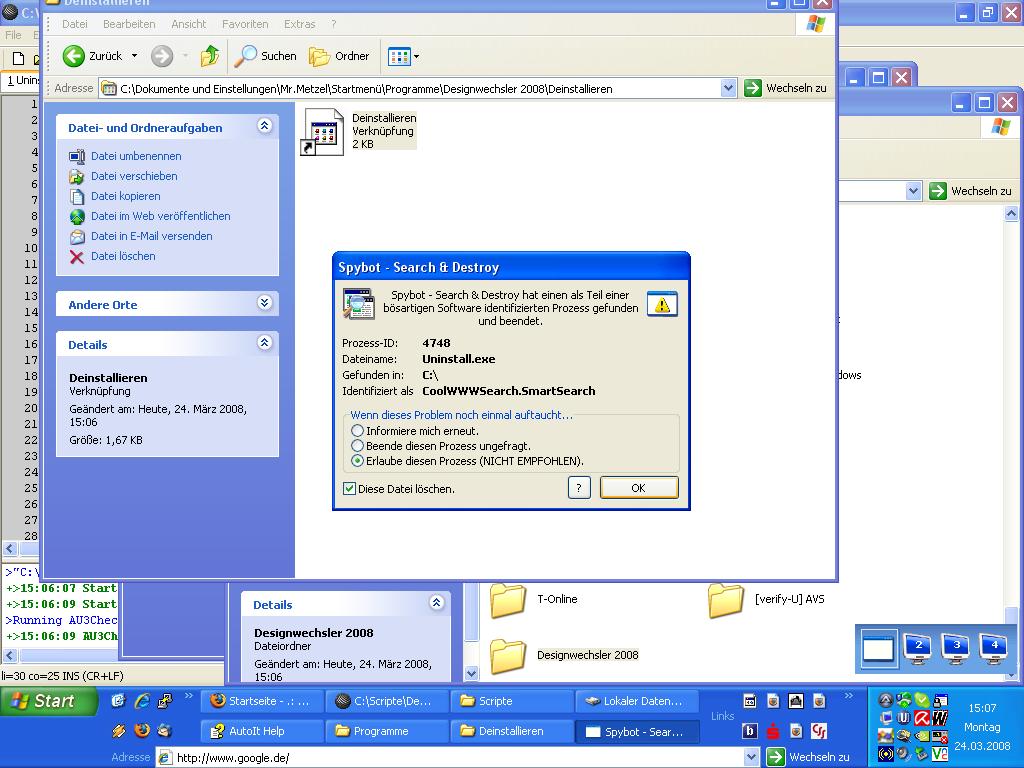Select 'Beende diesen Prozess ungefragt' option
Viewport: 1024px width, 768px height.
tap(358, 446)
